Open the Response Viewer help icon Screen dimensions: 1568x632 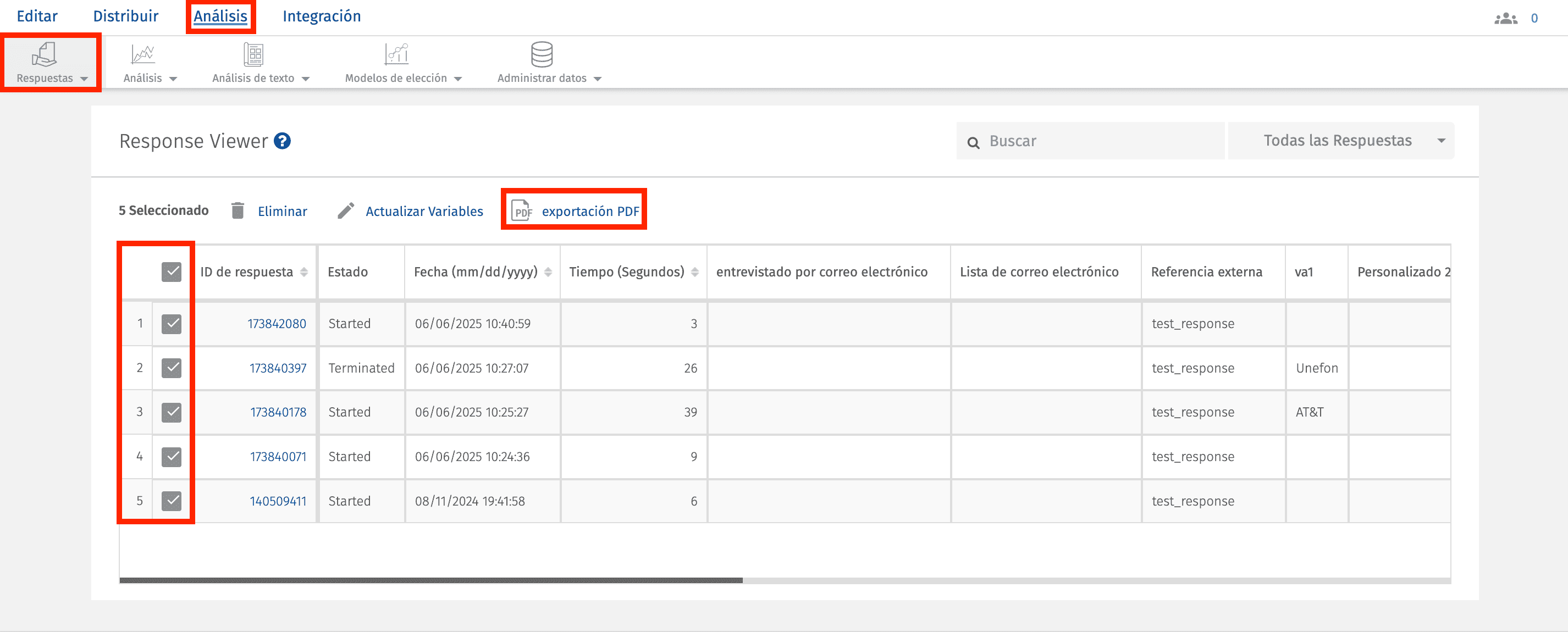click(283, 141)
